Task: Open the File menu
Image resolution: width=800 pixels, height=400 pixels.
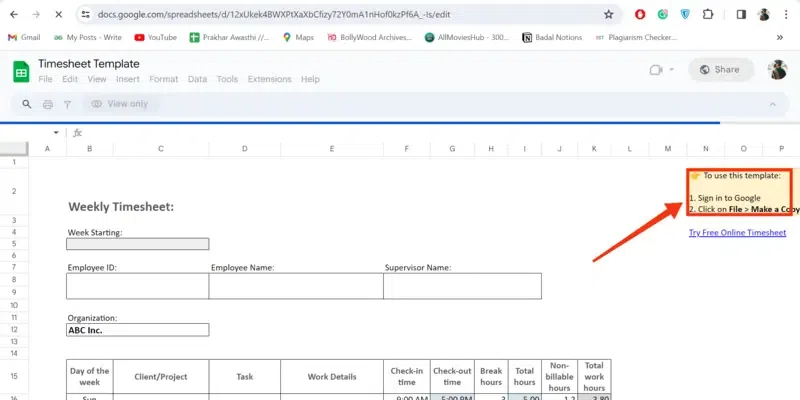Action: click(45, 79)
